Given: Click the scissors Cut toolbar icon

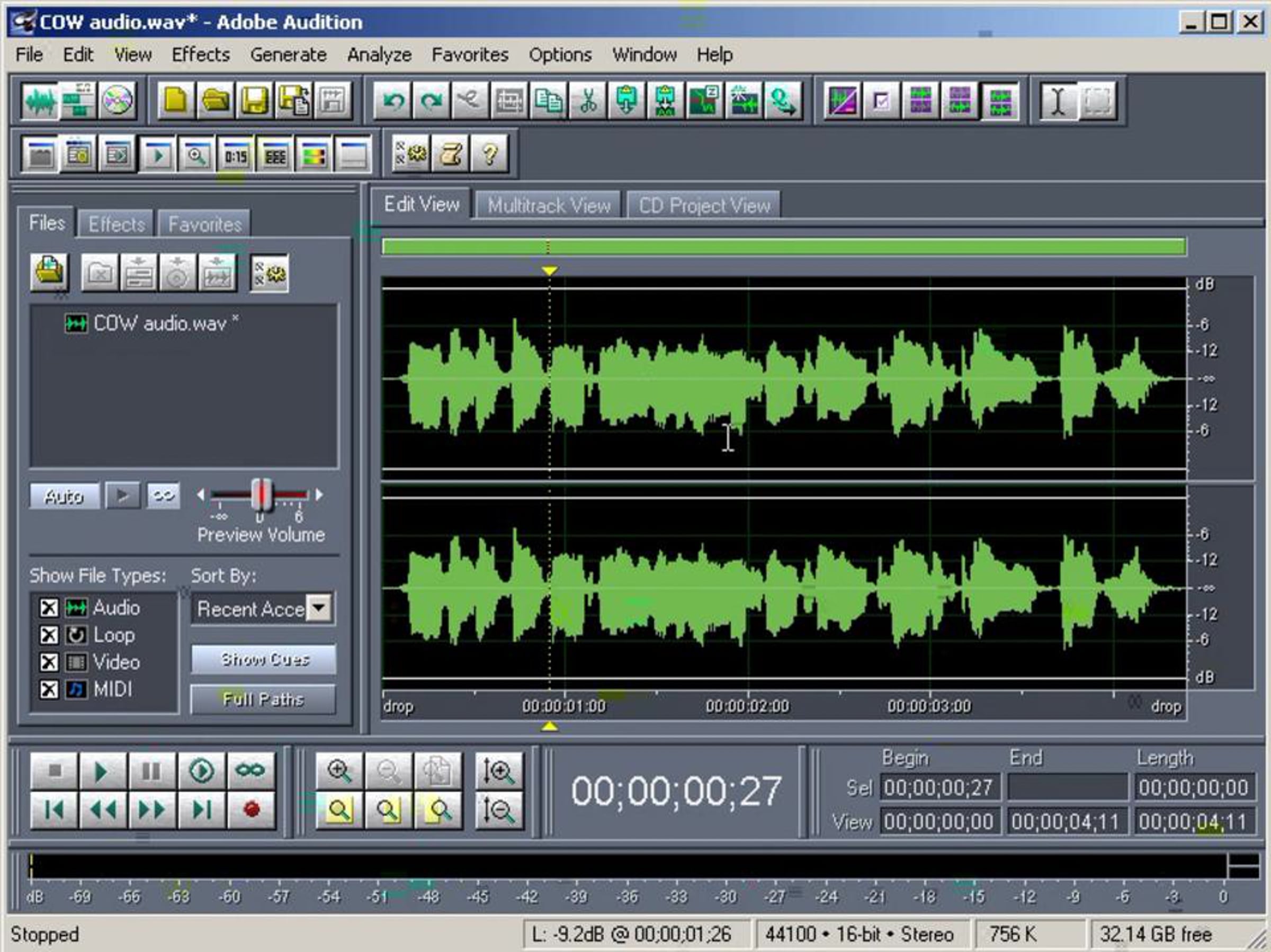Looking at the screenshot, I should click(x=588, y=101).
